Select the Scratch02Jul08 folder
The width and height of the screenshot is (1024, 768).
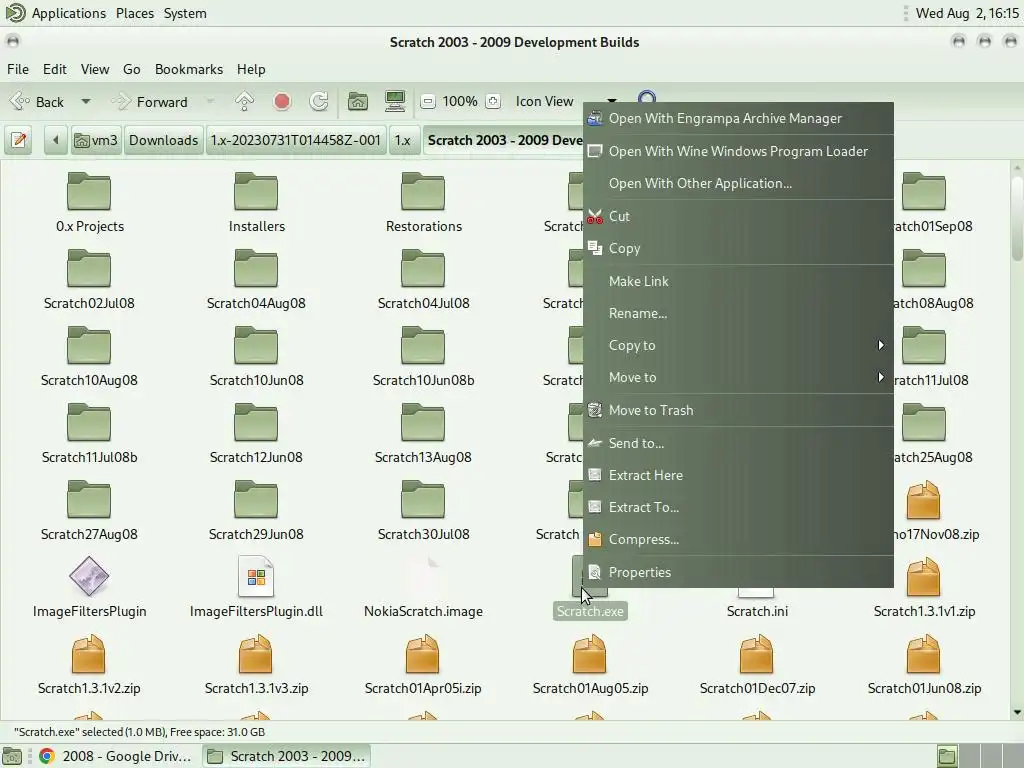click(x=89, y=268)
